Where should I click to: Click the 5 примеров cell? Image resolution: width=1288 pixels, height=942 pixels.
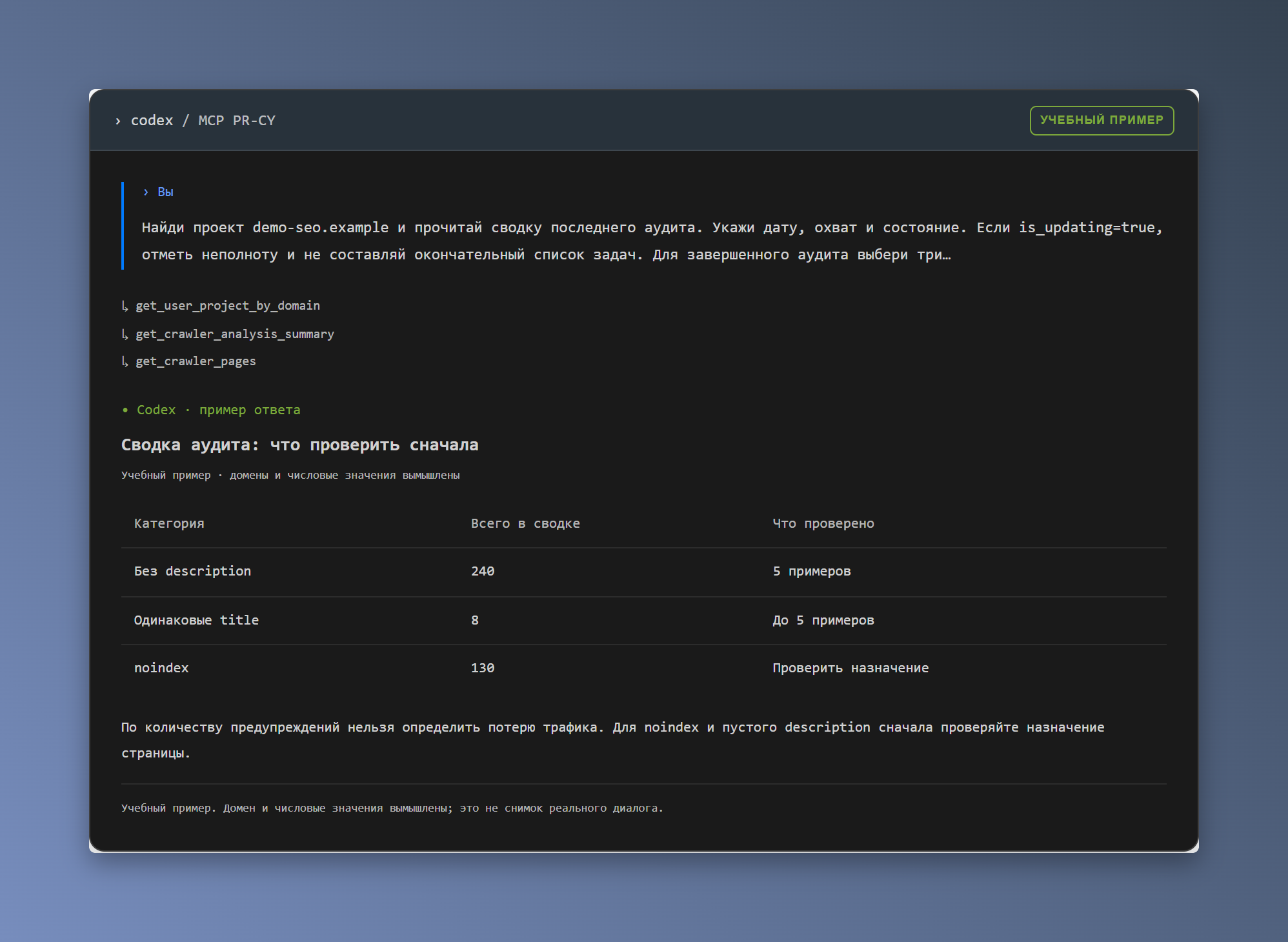[812, 572]
